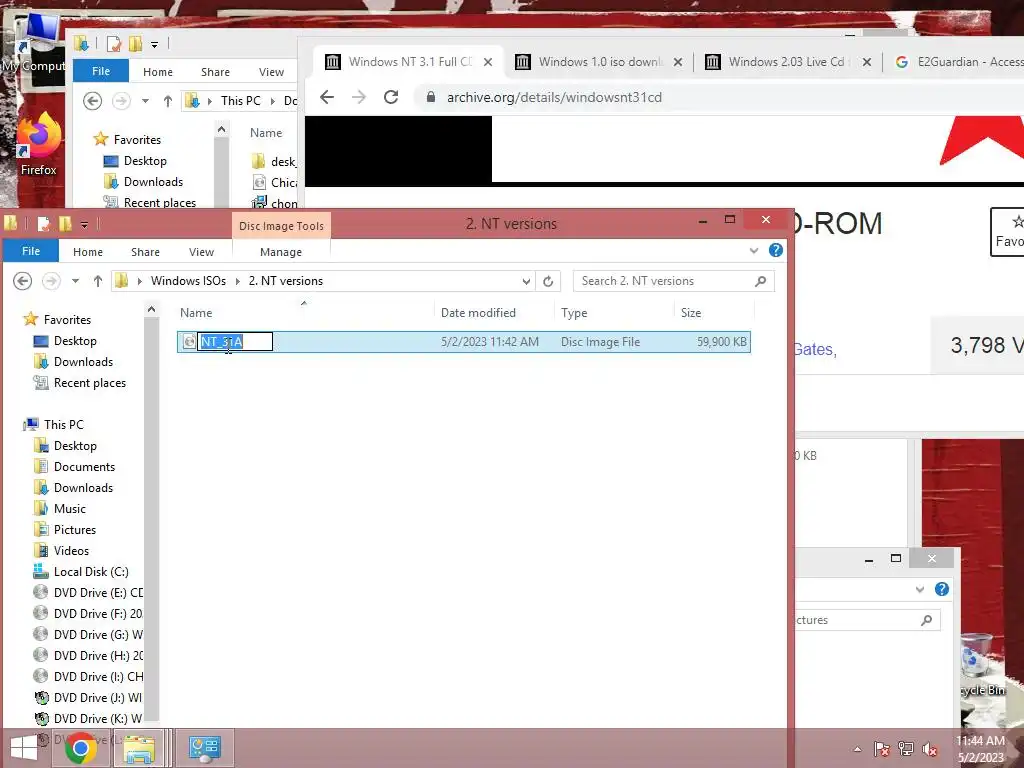
Task: Show hidden tray icons arrow
Action: click(x=857, y=749)
